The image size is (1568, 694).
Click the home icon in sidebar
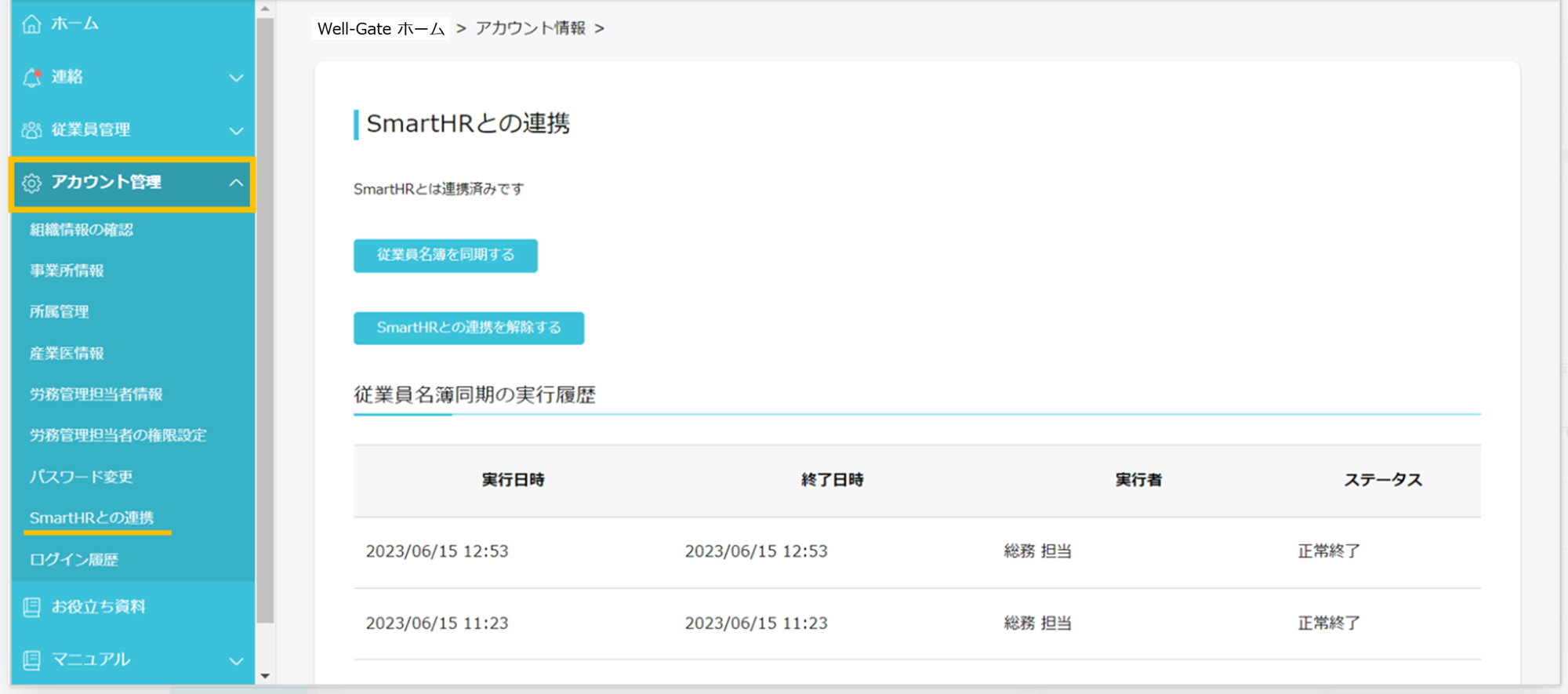coord(31,24)
